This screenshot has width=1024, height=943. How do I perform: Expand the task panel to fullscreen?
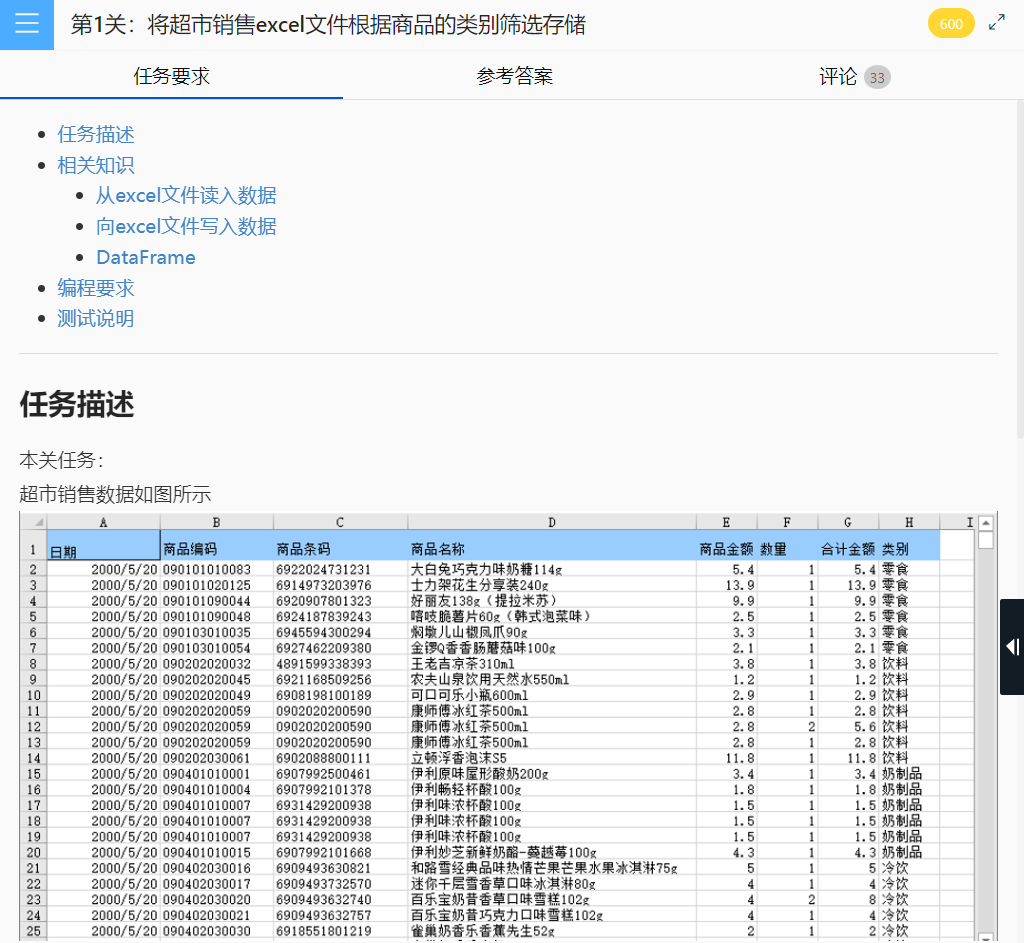[995, 22]
